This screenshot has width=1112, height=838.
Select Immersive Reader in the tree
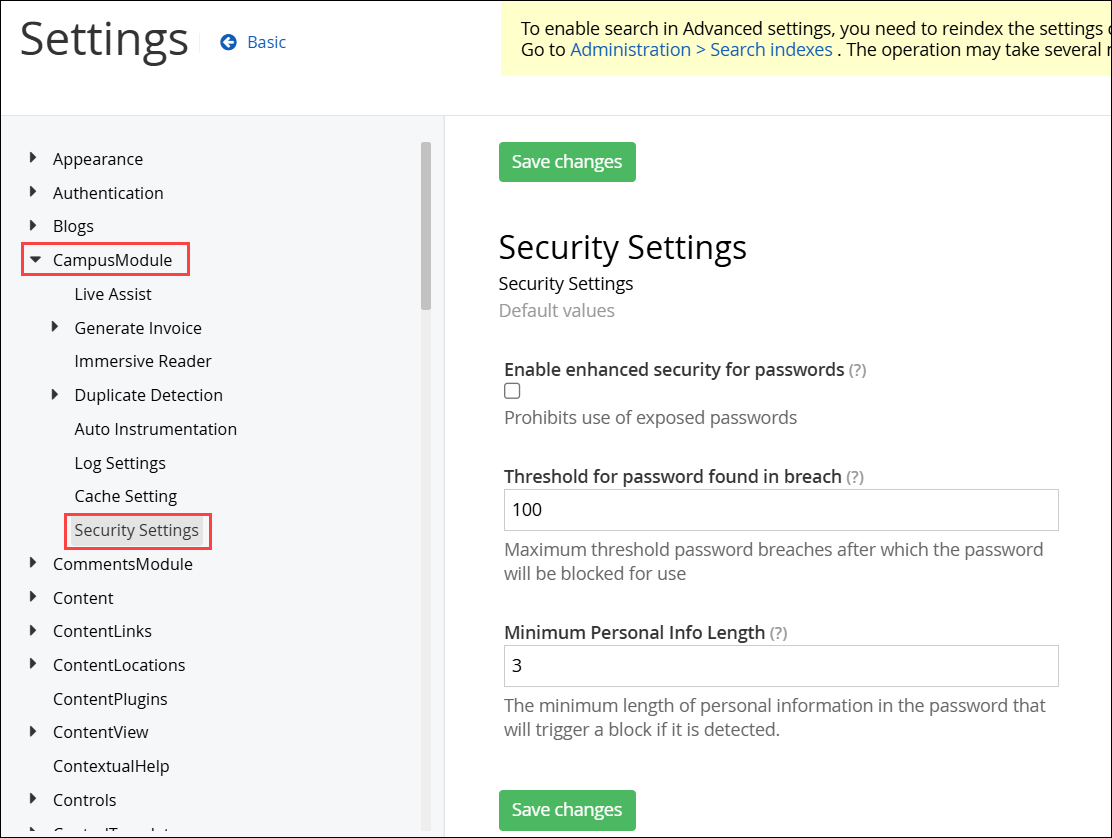pos(143,361)
